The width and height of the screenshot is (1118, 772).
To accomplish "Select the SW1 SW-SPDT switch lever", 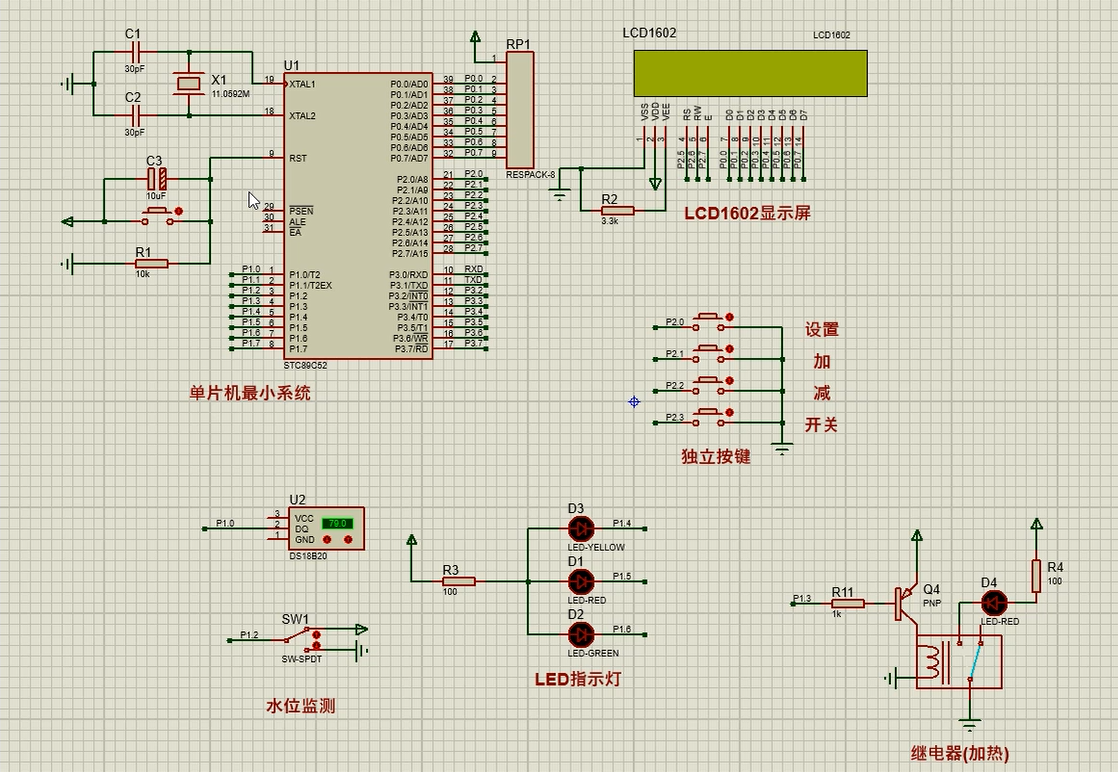I will click(x=296, y=636).
